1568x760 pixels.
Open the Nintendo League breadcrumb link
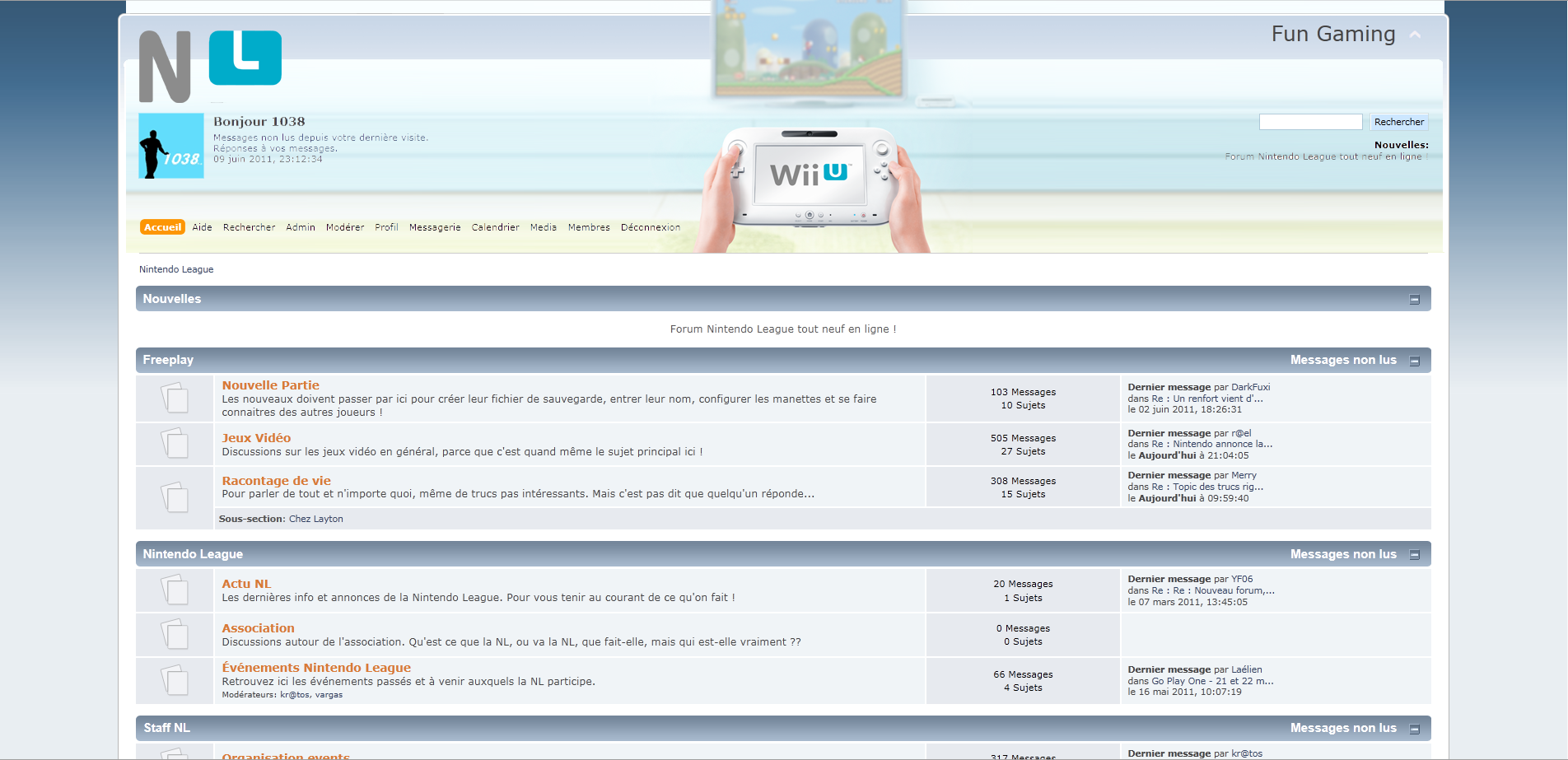point(176,269)
